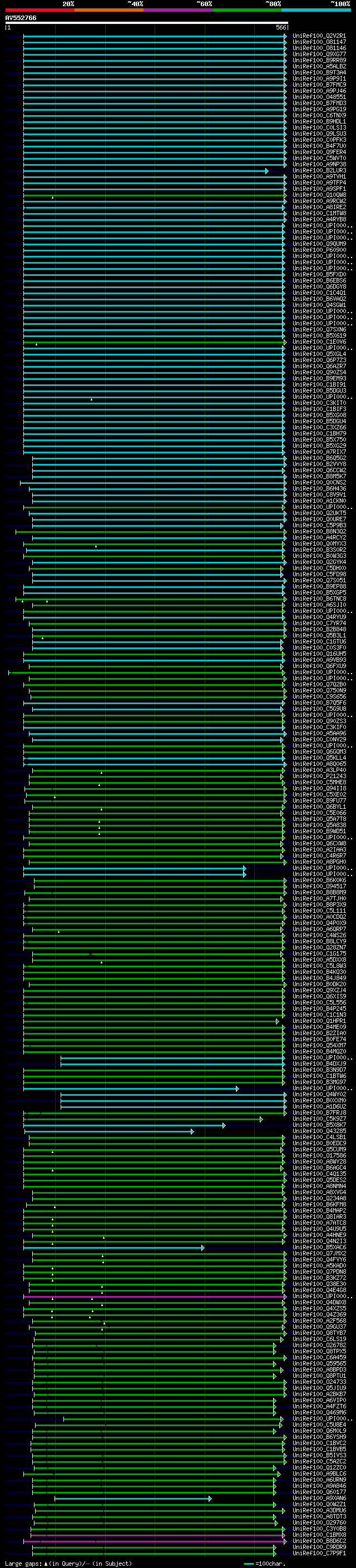Viewport: 356px width, 1568px height.
Task: Select the UniRef100_O94517 label
Action: [x=319, y=886]
